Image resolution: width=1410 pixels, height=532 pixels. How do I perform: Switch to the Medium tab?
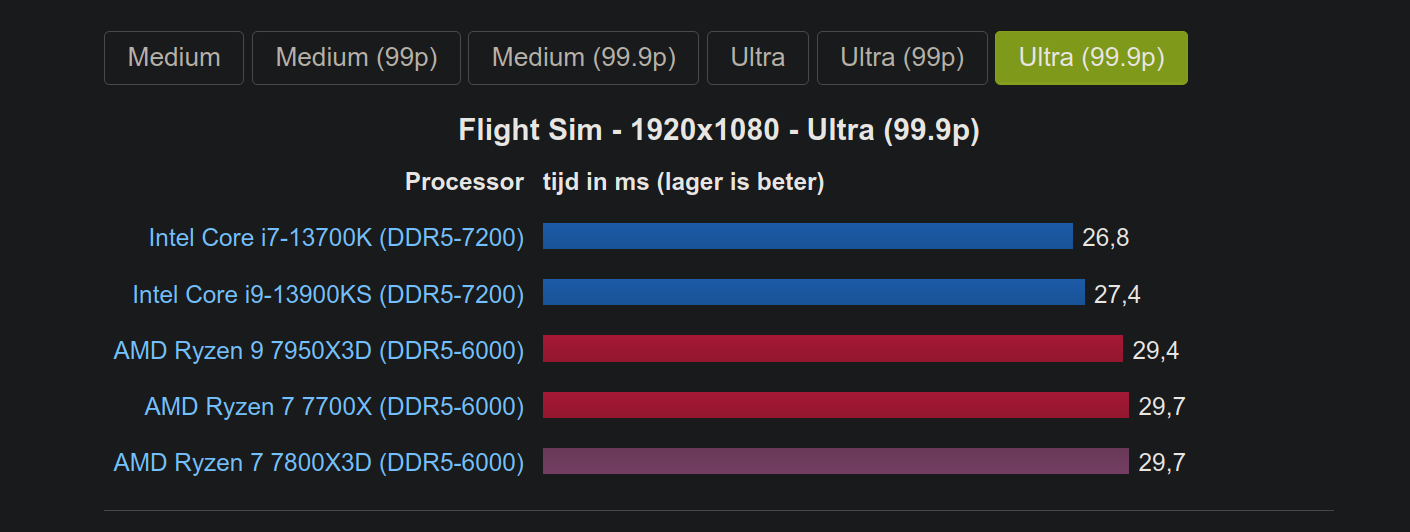pyautogui.click(x=174, y=58)
